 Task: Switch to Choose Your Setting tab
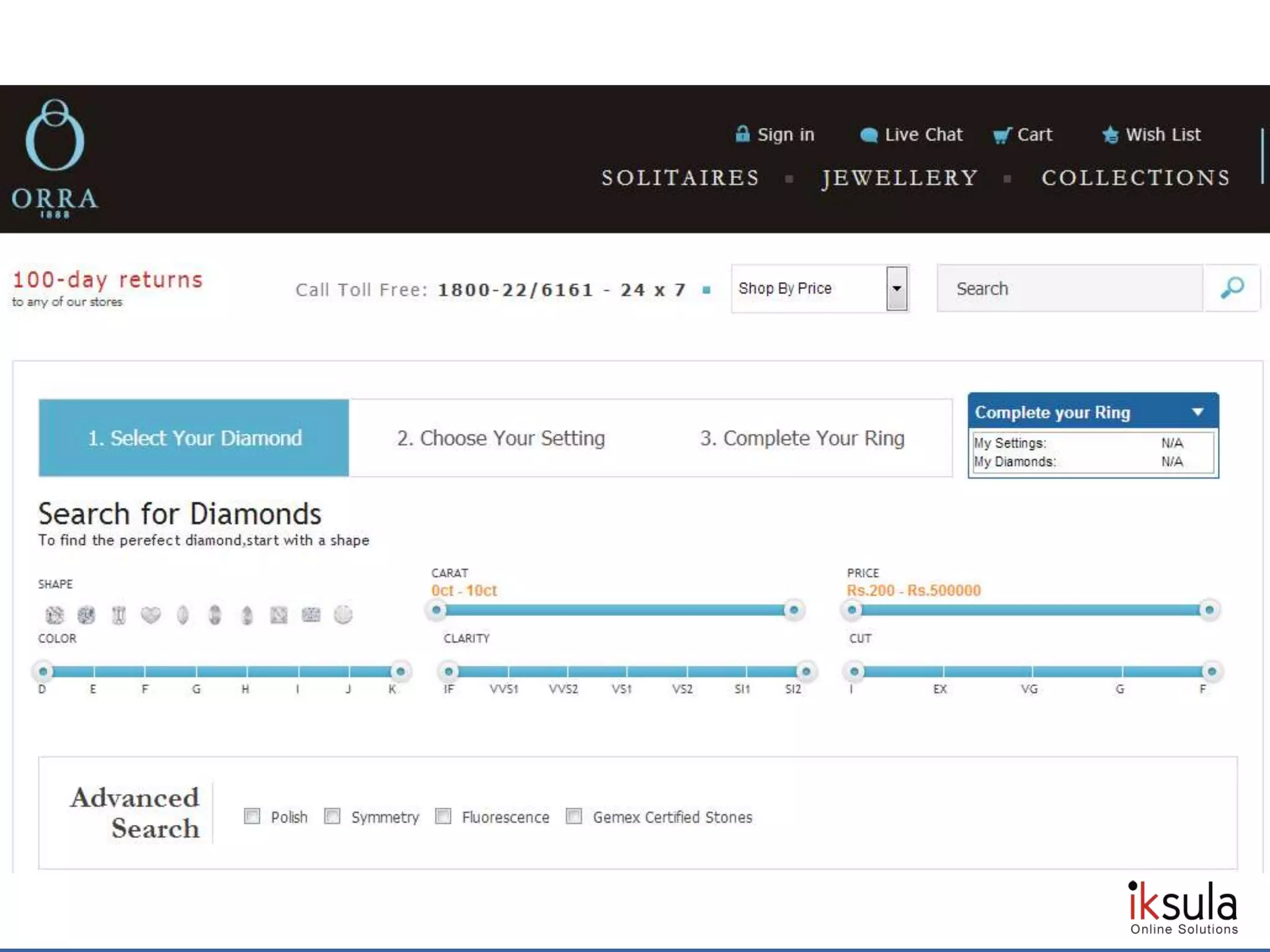(500, 438)
